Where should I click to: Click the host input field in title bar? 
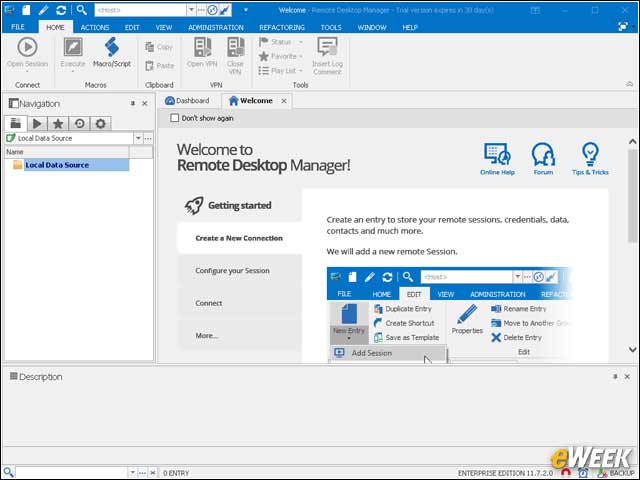(x=140, y=10)
